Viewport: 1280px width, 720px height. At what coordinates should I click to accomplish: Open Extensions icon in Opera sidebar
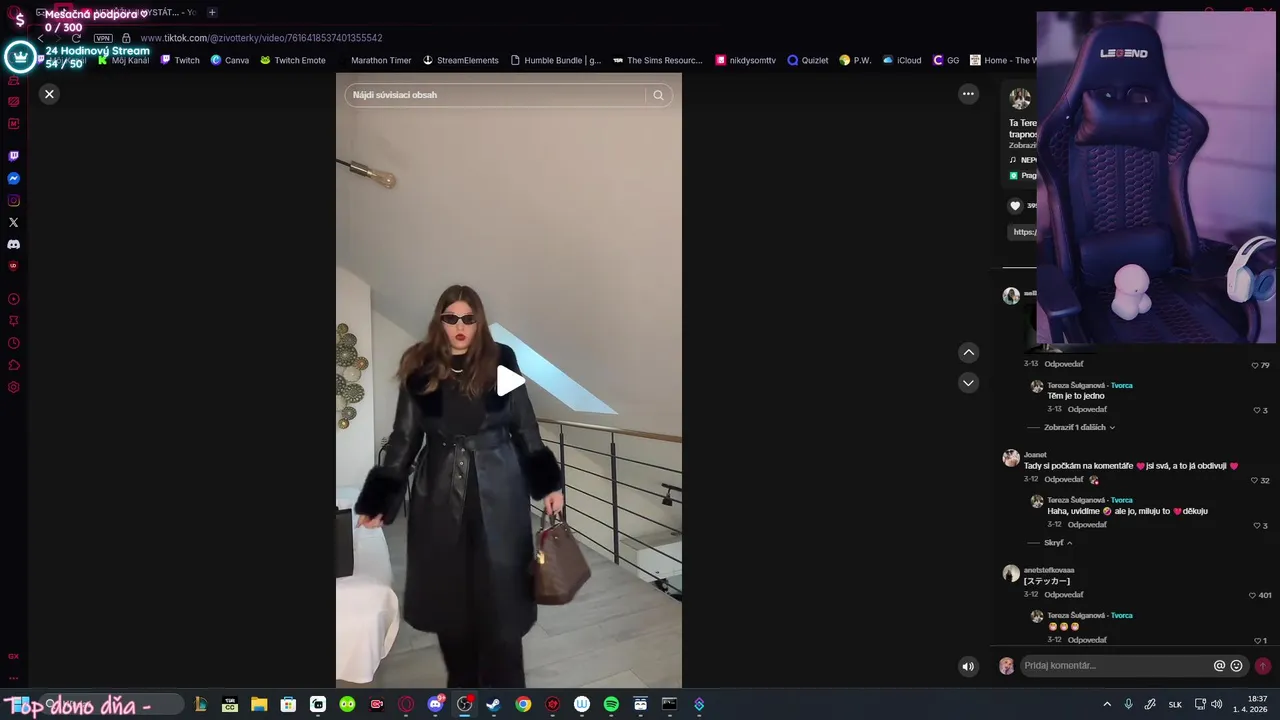pyautogui.click(x=13, y=365)
